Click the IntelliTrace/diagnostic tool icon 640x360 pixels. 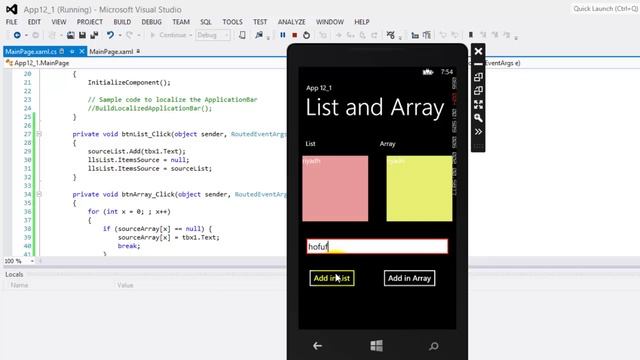[x=390, y=36]
